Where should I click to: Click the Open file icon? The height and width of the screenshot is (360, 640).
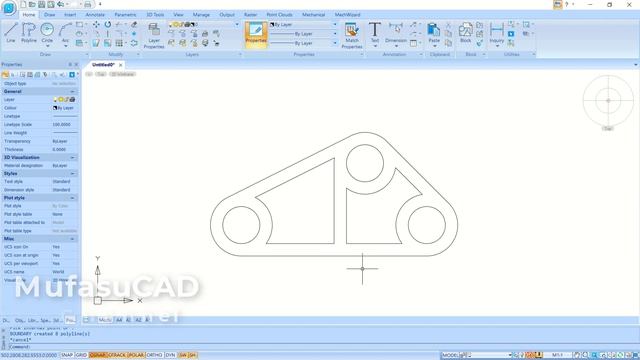32,4
